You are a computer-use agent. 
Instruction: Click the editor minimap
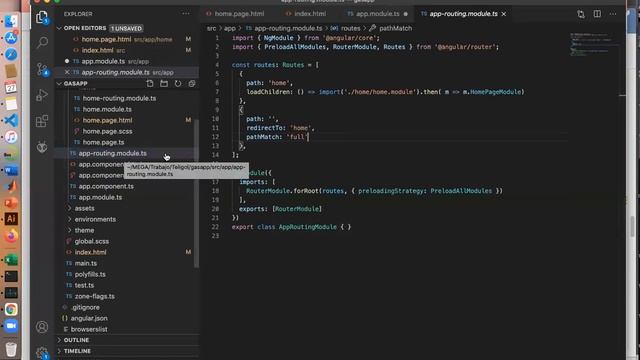coord(594,43)
